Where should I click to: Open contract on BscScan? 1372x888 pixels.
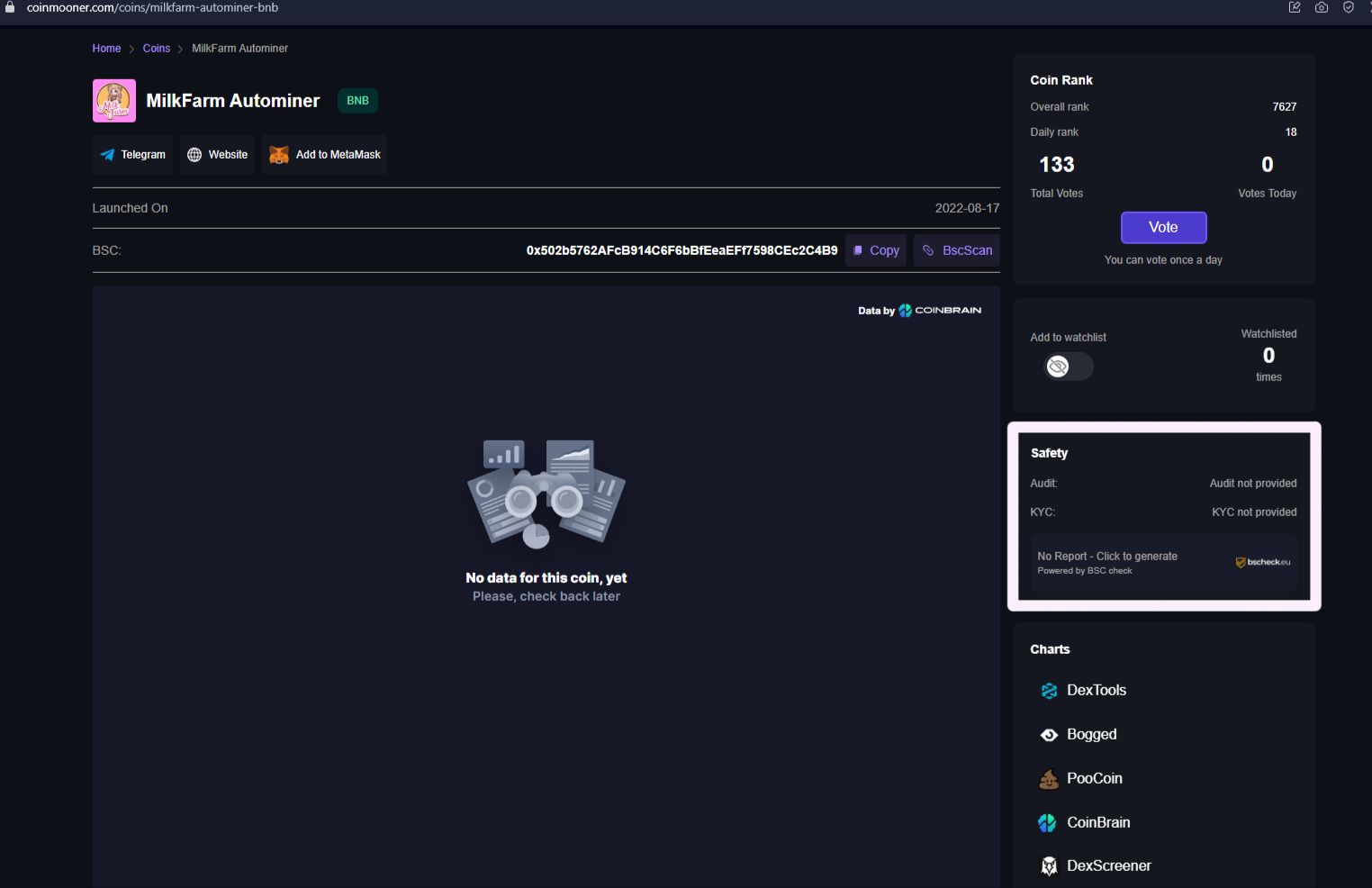[957, 250]
